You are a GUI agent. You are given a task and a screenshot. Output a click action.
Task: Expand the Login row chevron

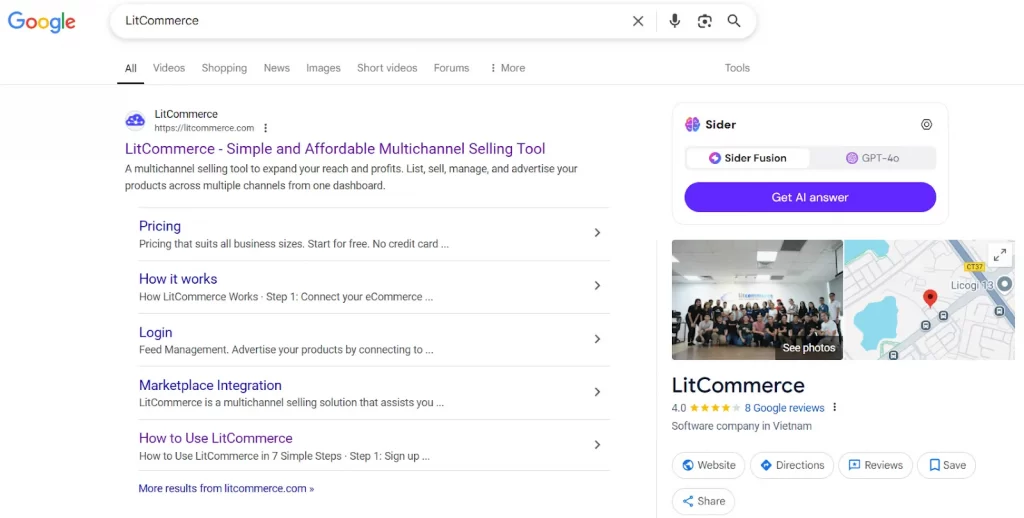(597, 339)
